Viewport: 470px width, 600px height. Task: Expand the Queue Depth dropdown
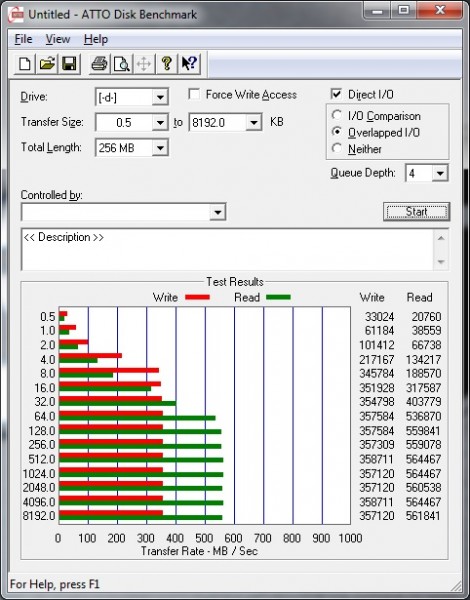440,173
